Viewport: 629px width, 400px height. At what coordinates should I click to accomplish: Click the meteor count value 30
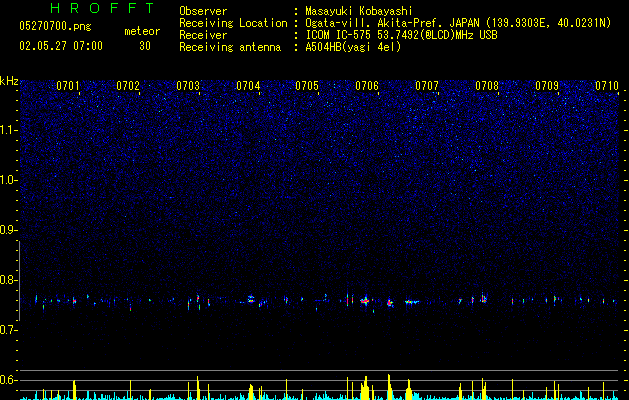pyautogui.click(x=145, y=46)
